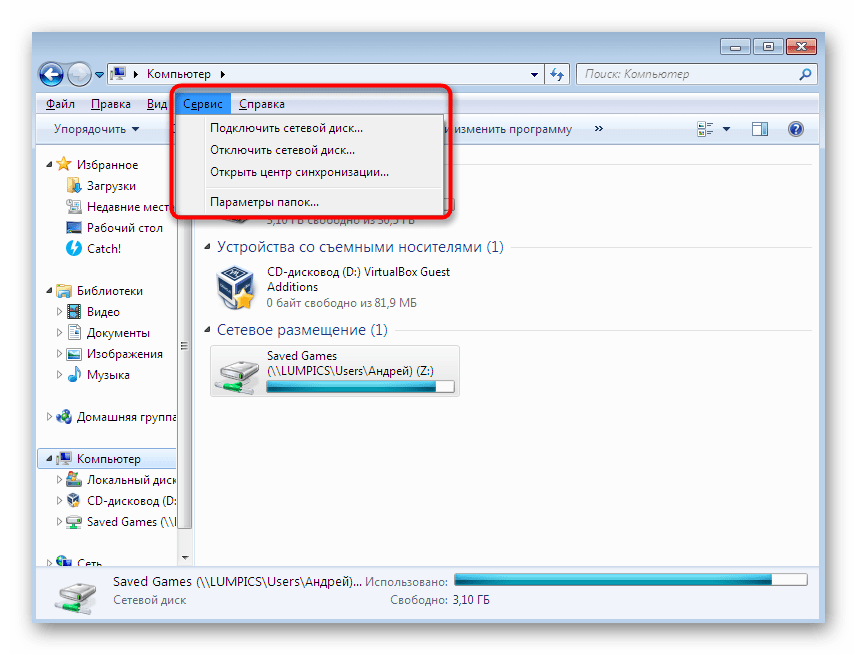Open the address bar history dropdown
857x655 pixels.
coord(534,74)
